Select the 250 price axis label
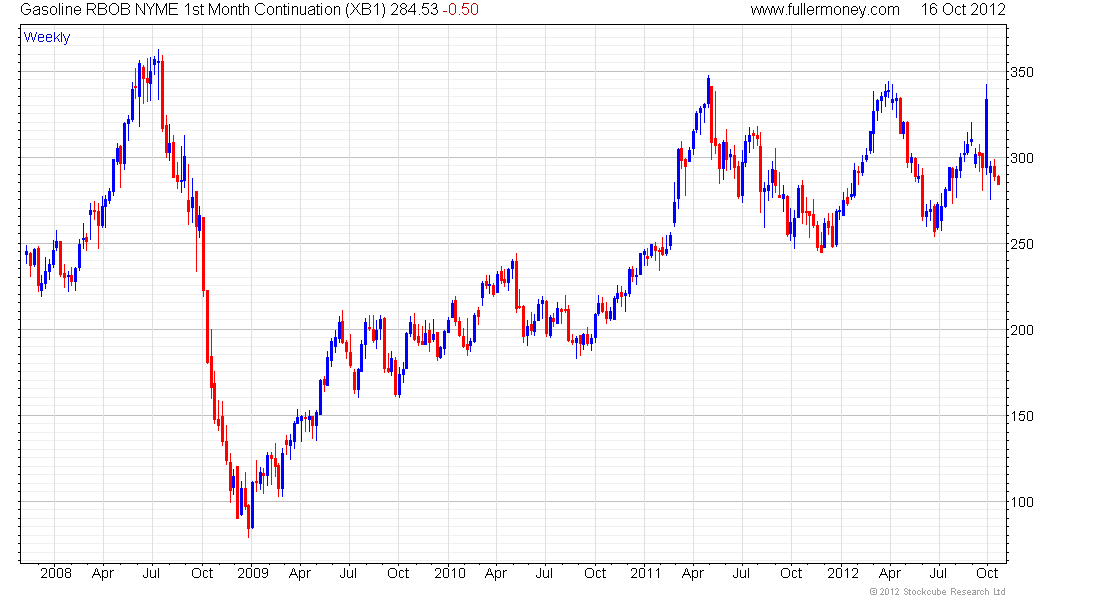 point(1021,244)
